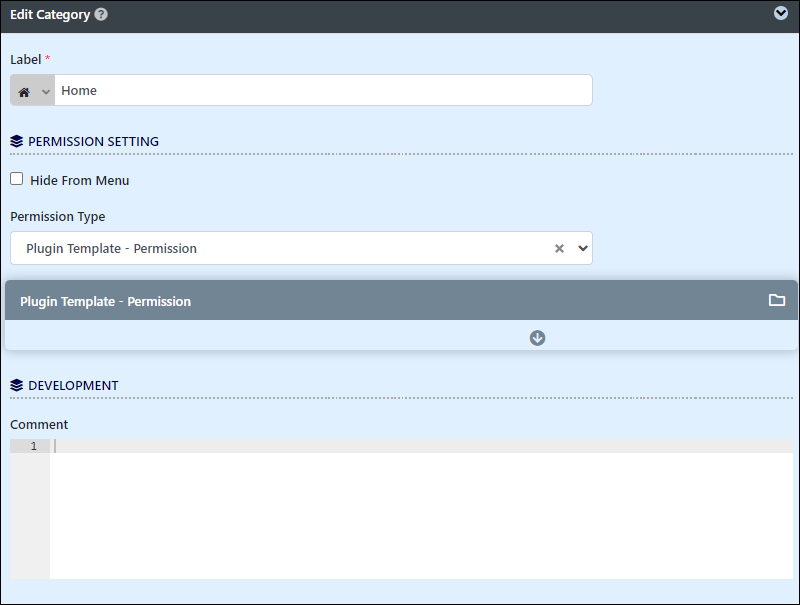The image size is (800, 605).
Task: Click the Edit Category title text
Action: click(50, 15)
